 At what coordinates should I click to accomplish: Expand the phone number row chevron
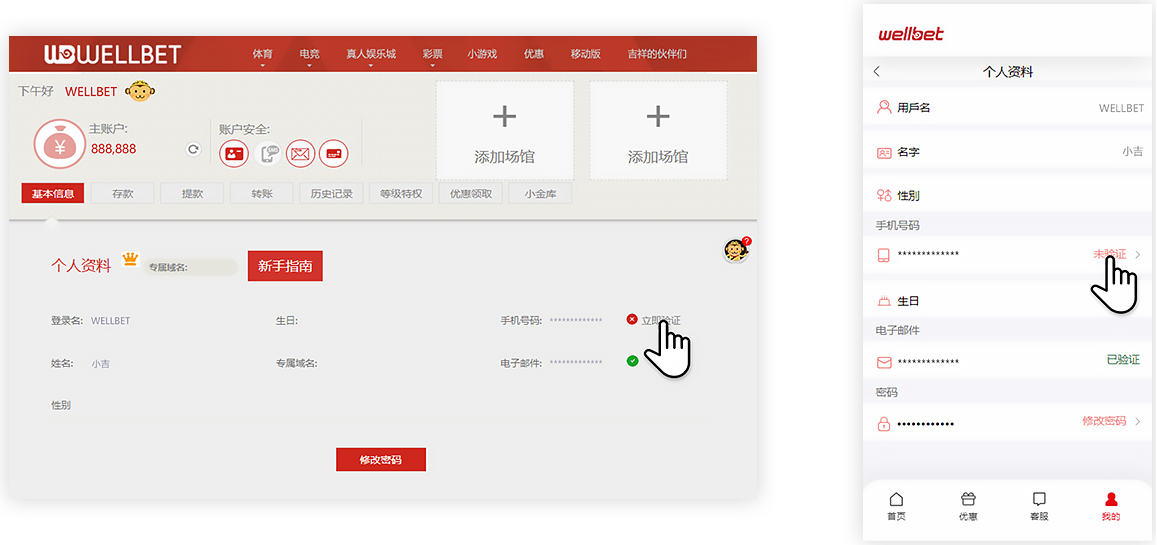pyautogui.click(x=1138, y=254)
